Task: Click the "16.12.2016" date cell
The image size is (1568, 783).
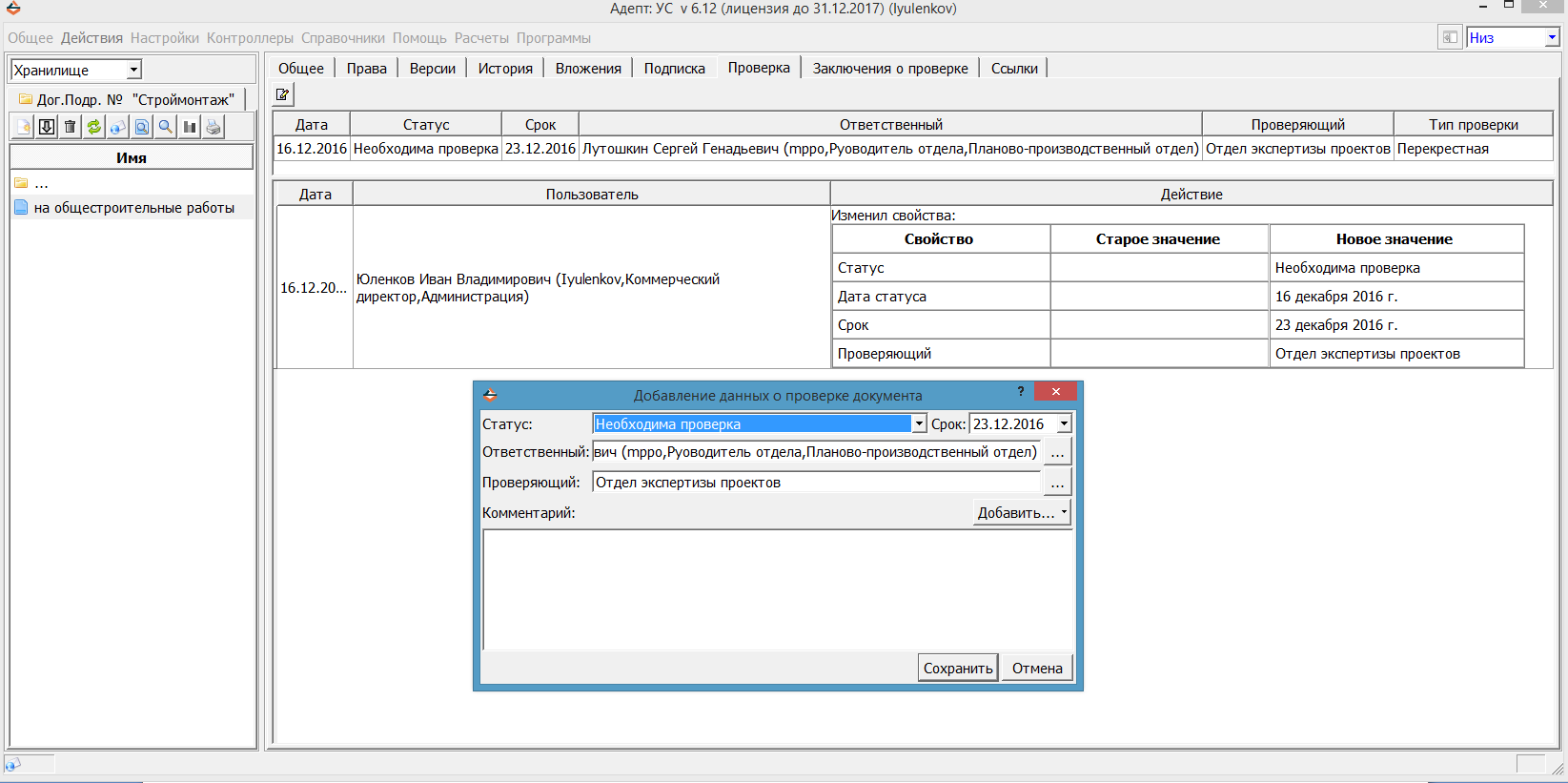Action: (x=312, y=149)
